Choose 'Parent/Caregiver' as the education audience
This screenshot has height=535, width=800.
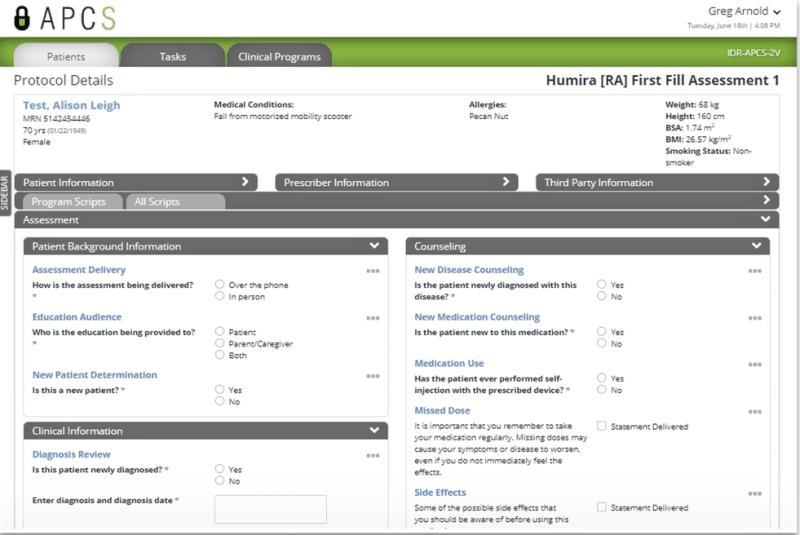coord(220,343)
